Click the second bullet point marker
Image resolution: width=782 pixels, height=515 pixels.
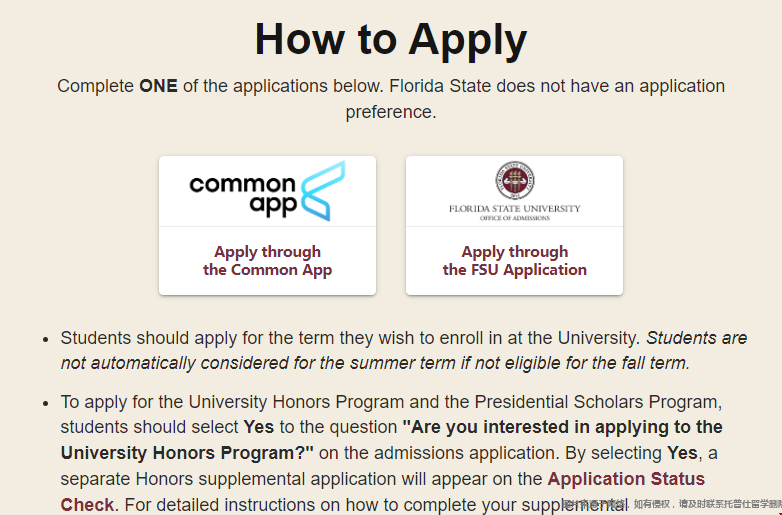coord(46,403)
